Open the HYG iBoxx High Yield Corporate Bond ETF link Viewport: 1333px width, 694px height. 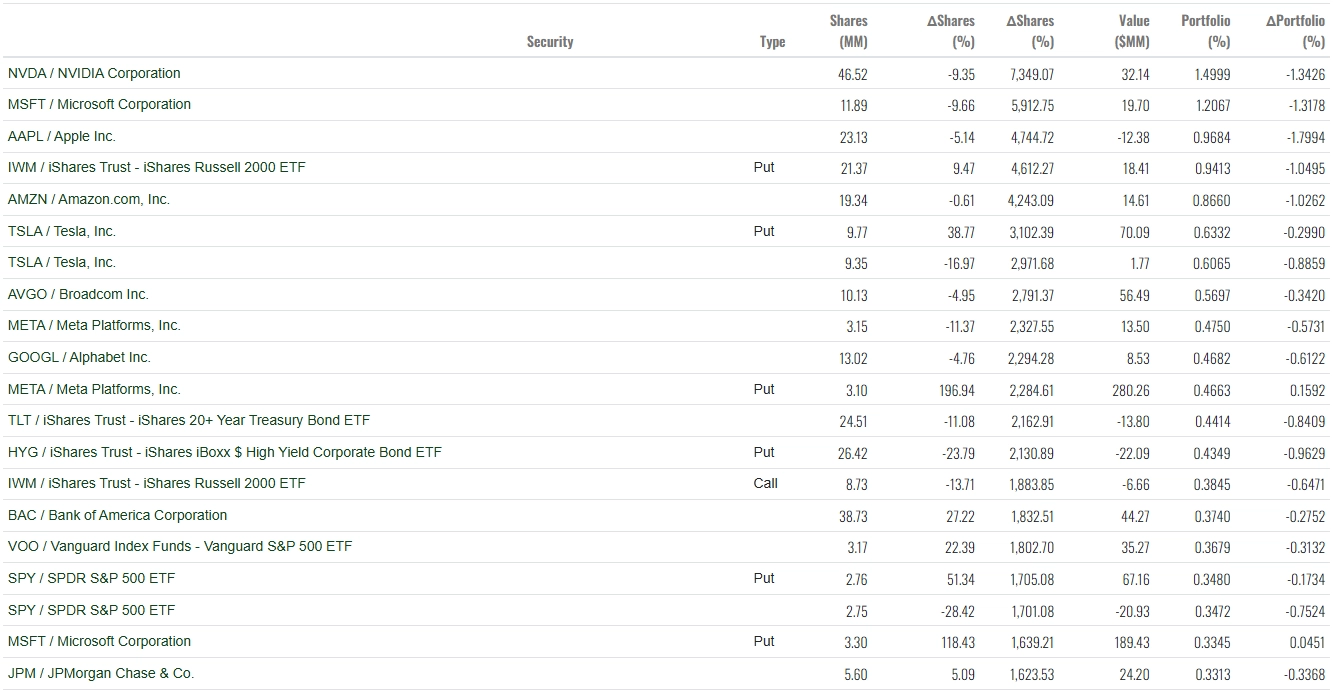tap(224, 452)
